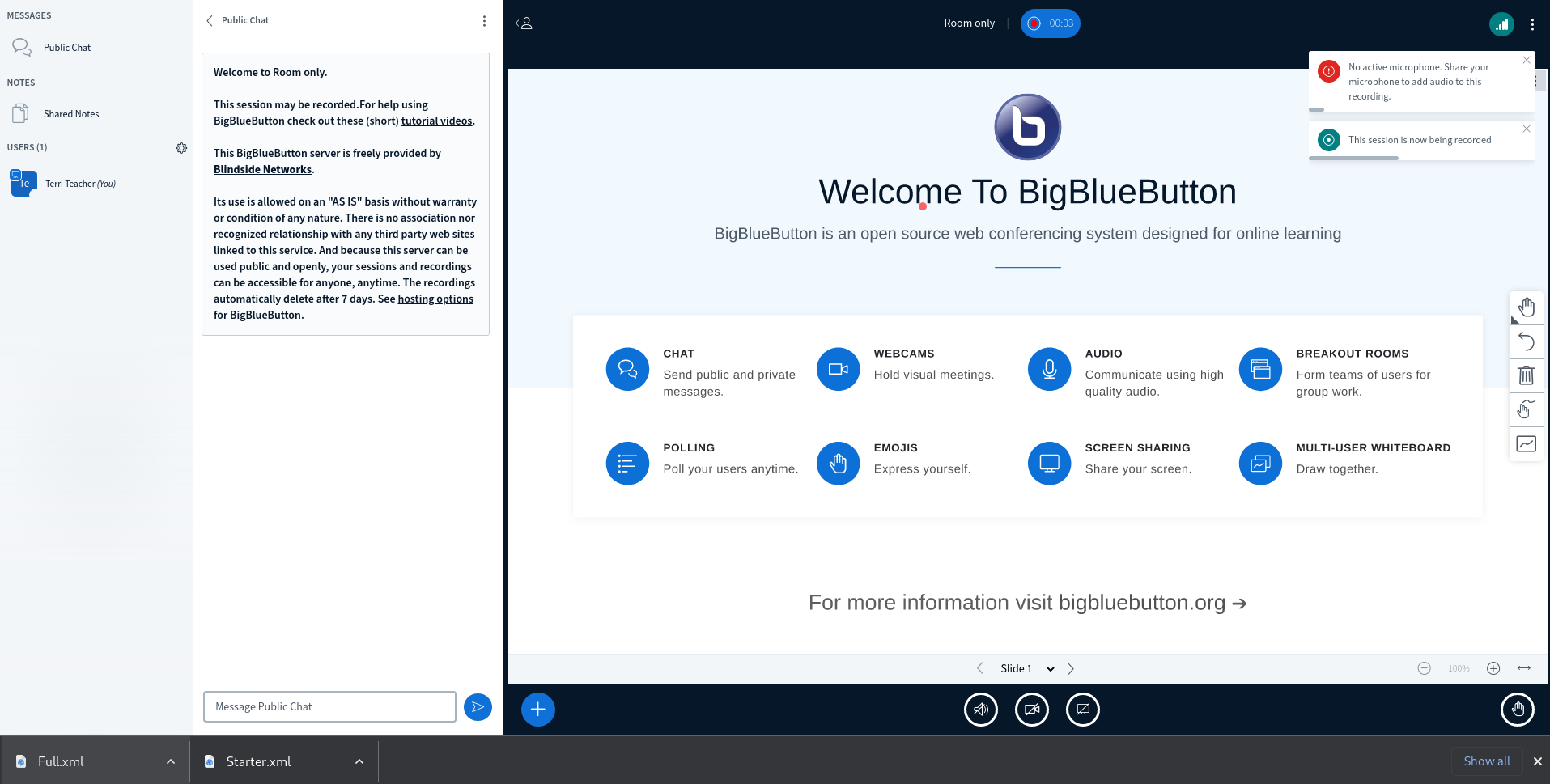Go to next slide

tap(1071, 668)
